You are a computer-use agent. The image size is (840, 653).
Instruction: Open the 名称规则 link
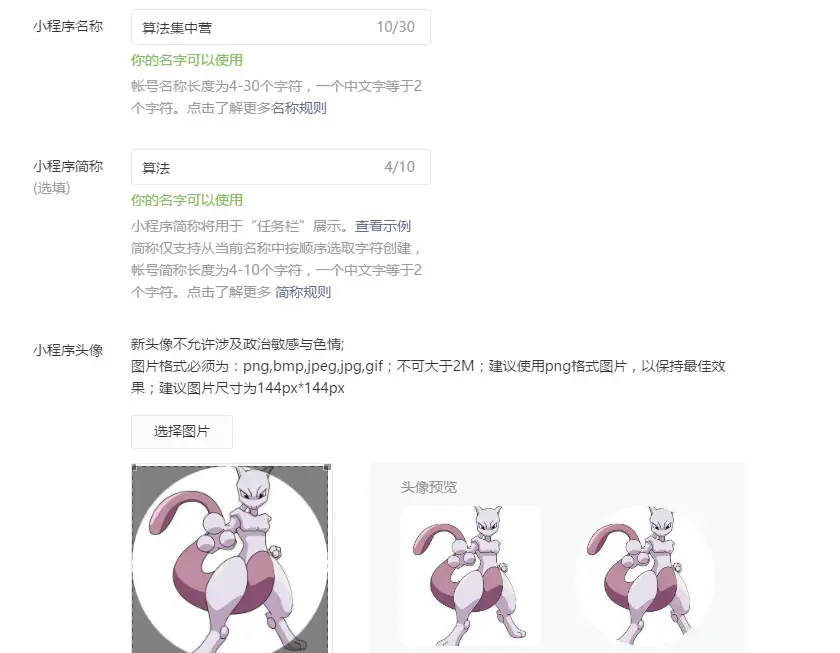coord(299,108)
